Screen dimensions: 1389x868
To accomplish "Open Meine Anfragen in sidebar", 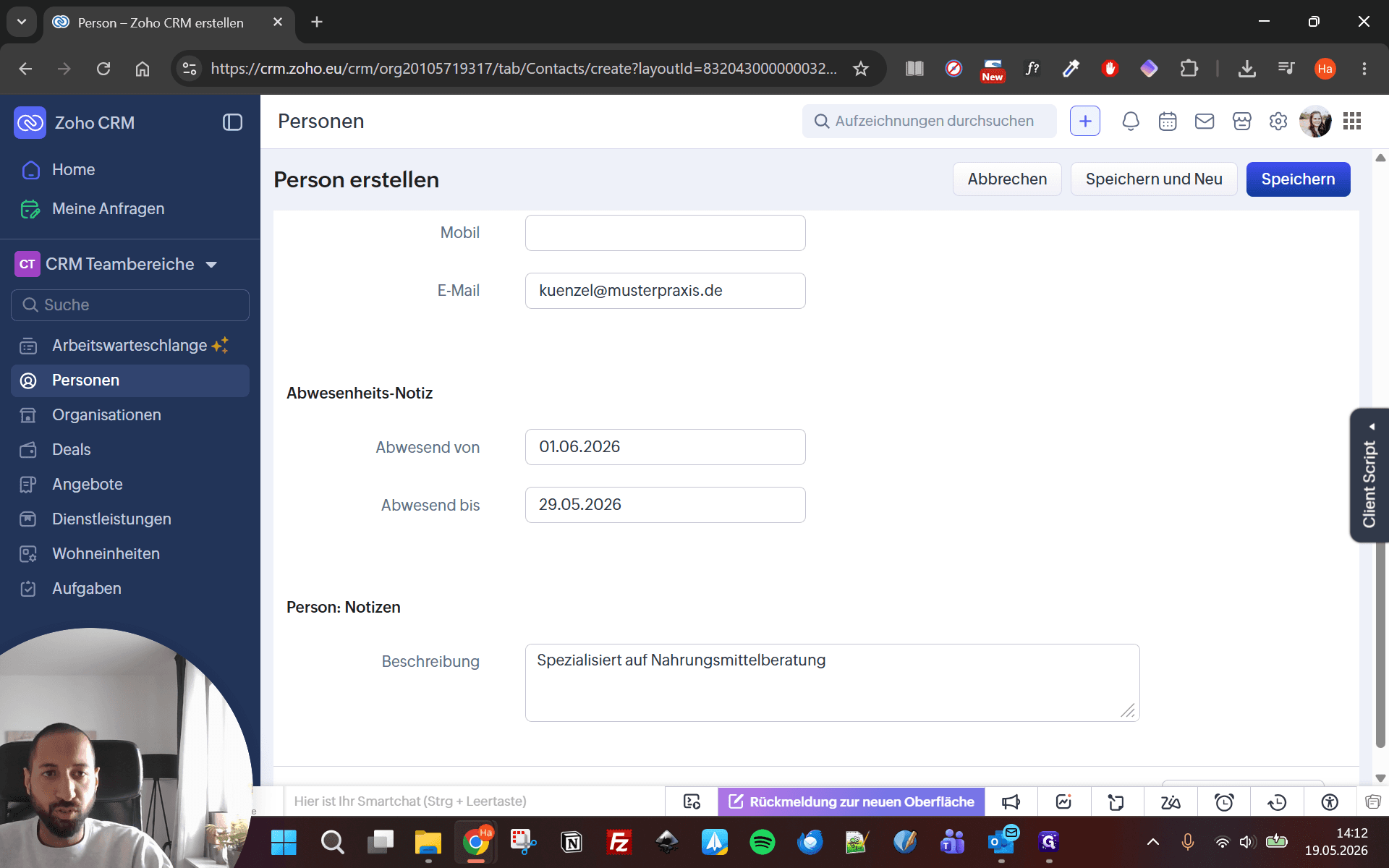I will tap(108, 208).
